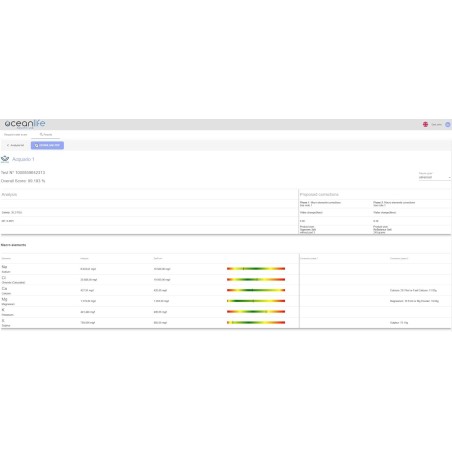The image size is (452, 452).
Task: Switch to the first tab left of Results
Action: click(x=16, y=134)
